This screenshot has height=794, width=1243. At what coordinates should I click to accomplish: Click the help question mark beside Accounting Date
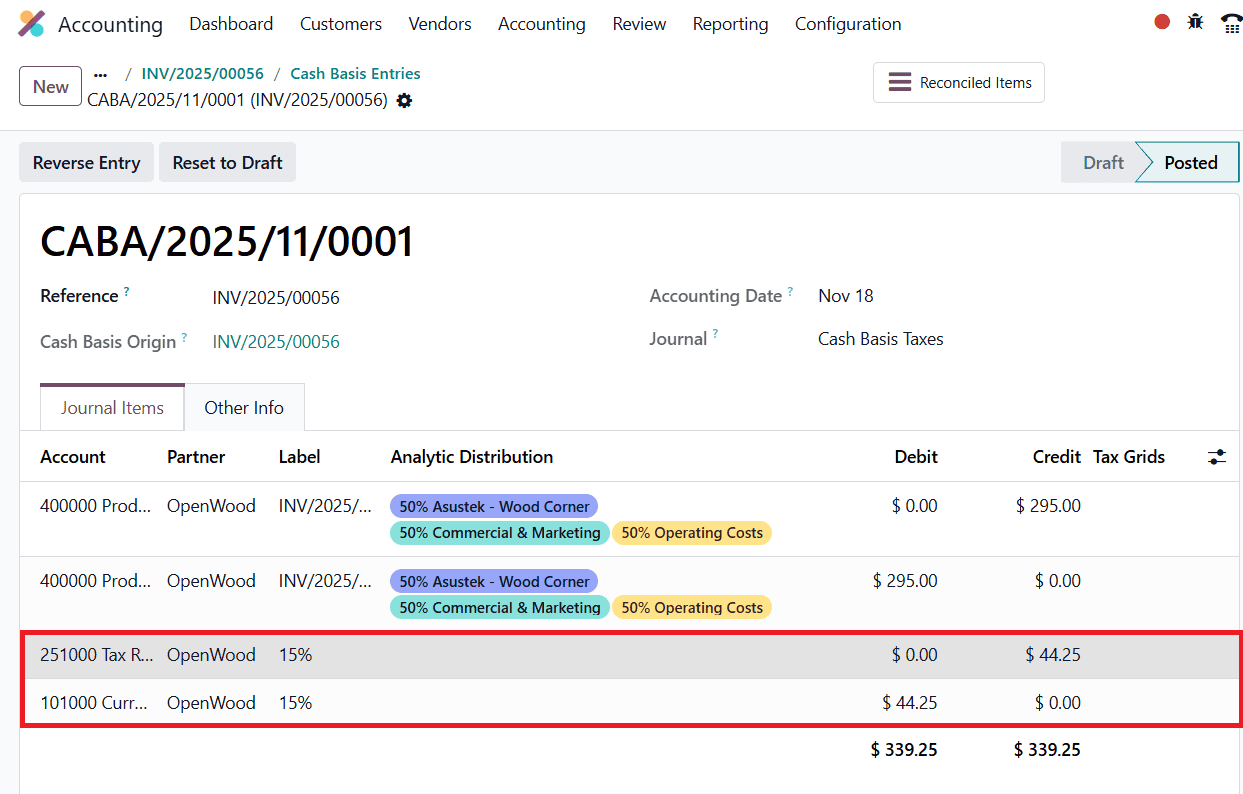[791, 290]
